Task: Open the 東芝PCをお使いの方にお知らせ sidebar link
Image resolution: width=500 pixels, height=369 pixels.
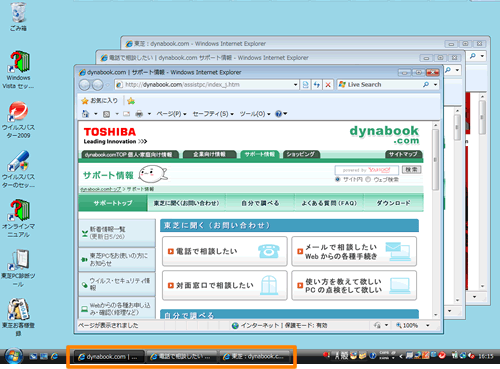Action: click(x=117, y=259)
